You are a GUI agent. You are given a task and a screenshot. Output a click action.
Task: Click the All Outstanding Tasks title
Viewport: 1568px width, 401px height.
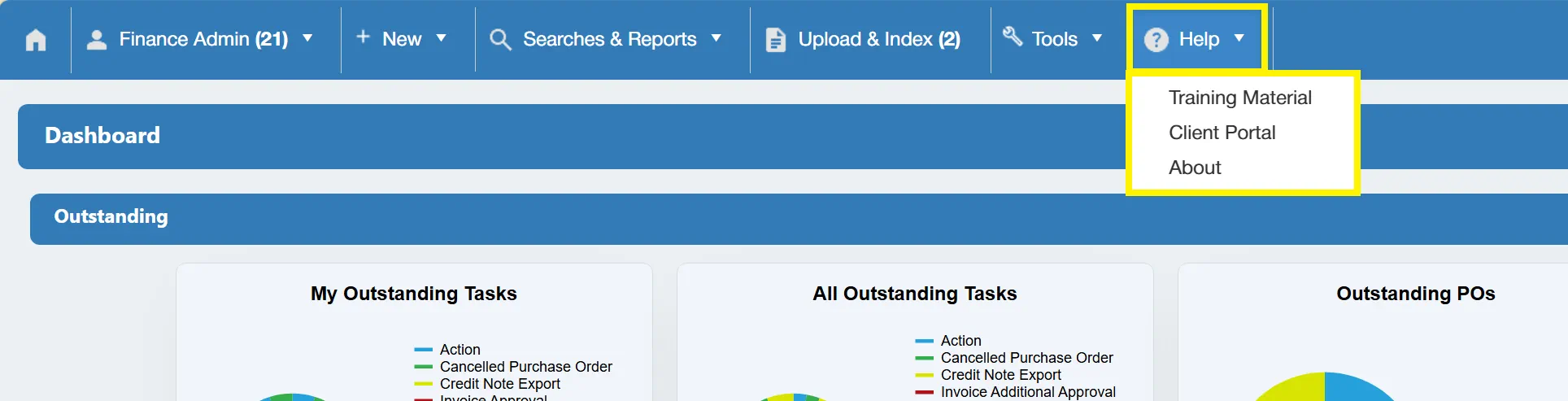tap(915, 294)
